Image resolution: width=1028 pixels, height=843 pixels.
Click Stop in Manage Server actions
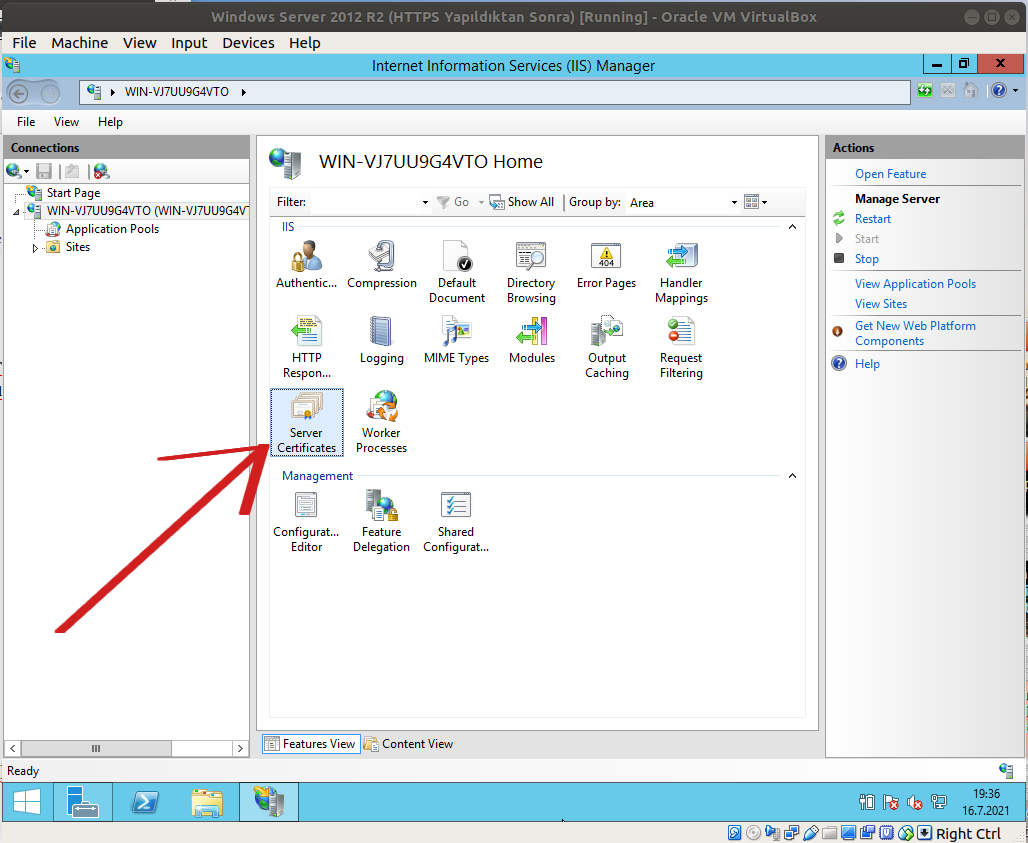(866, 259)
